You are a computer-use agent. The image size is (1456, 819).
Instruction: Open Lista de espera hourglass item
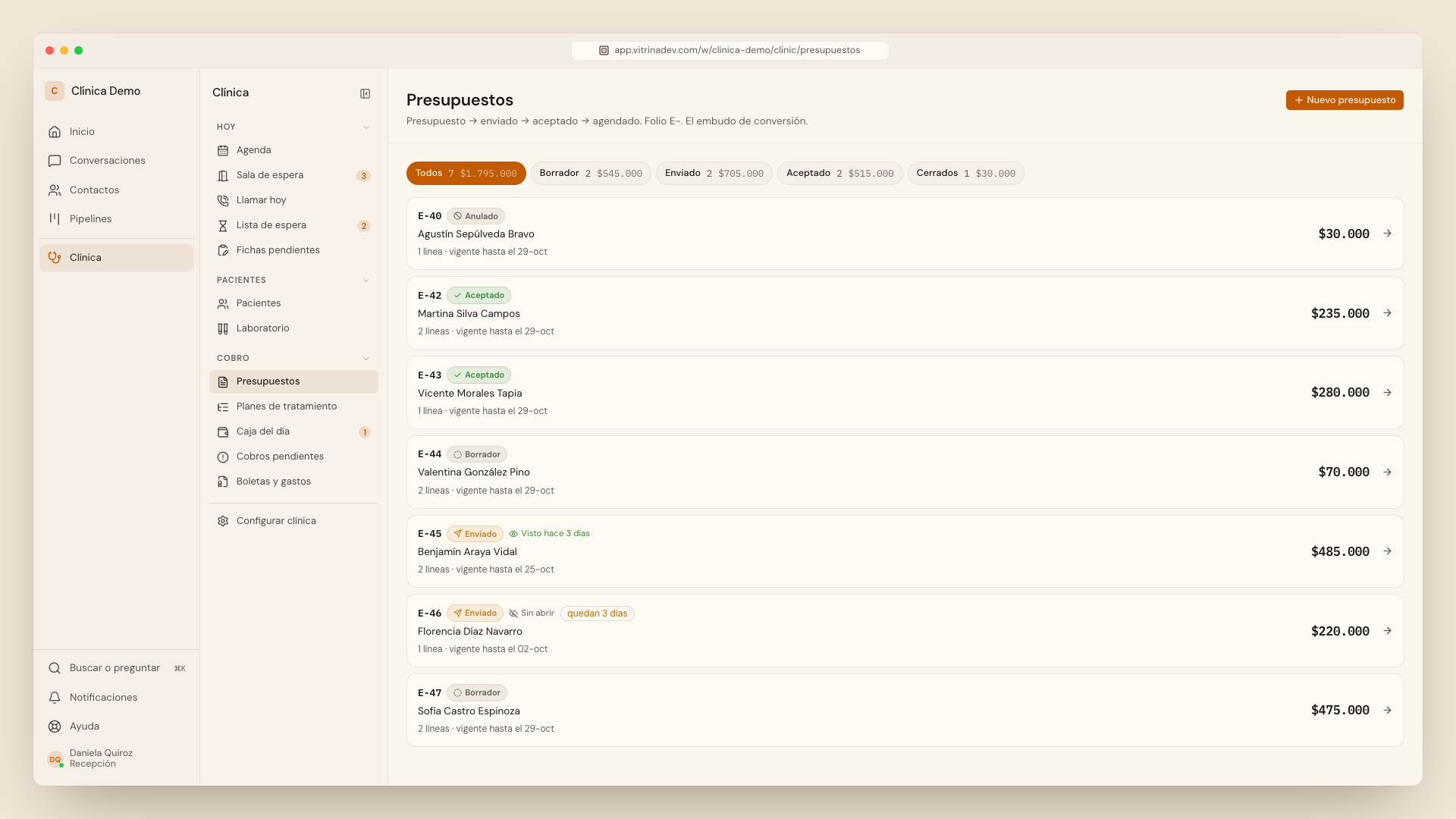point(293,225)
